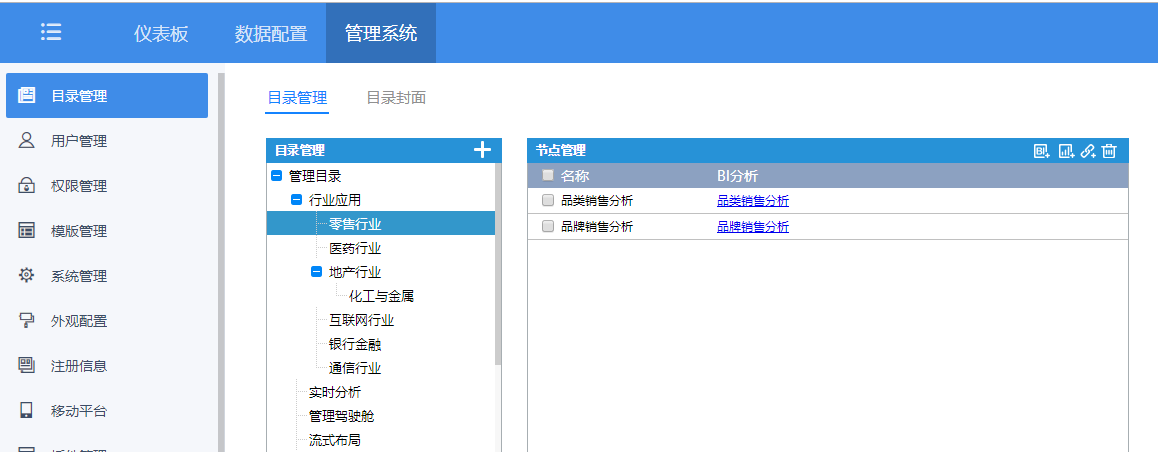1158x452 pixels.
Task: Click the 用户管理 user icon
Action: [x=27, y=140]
